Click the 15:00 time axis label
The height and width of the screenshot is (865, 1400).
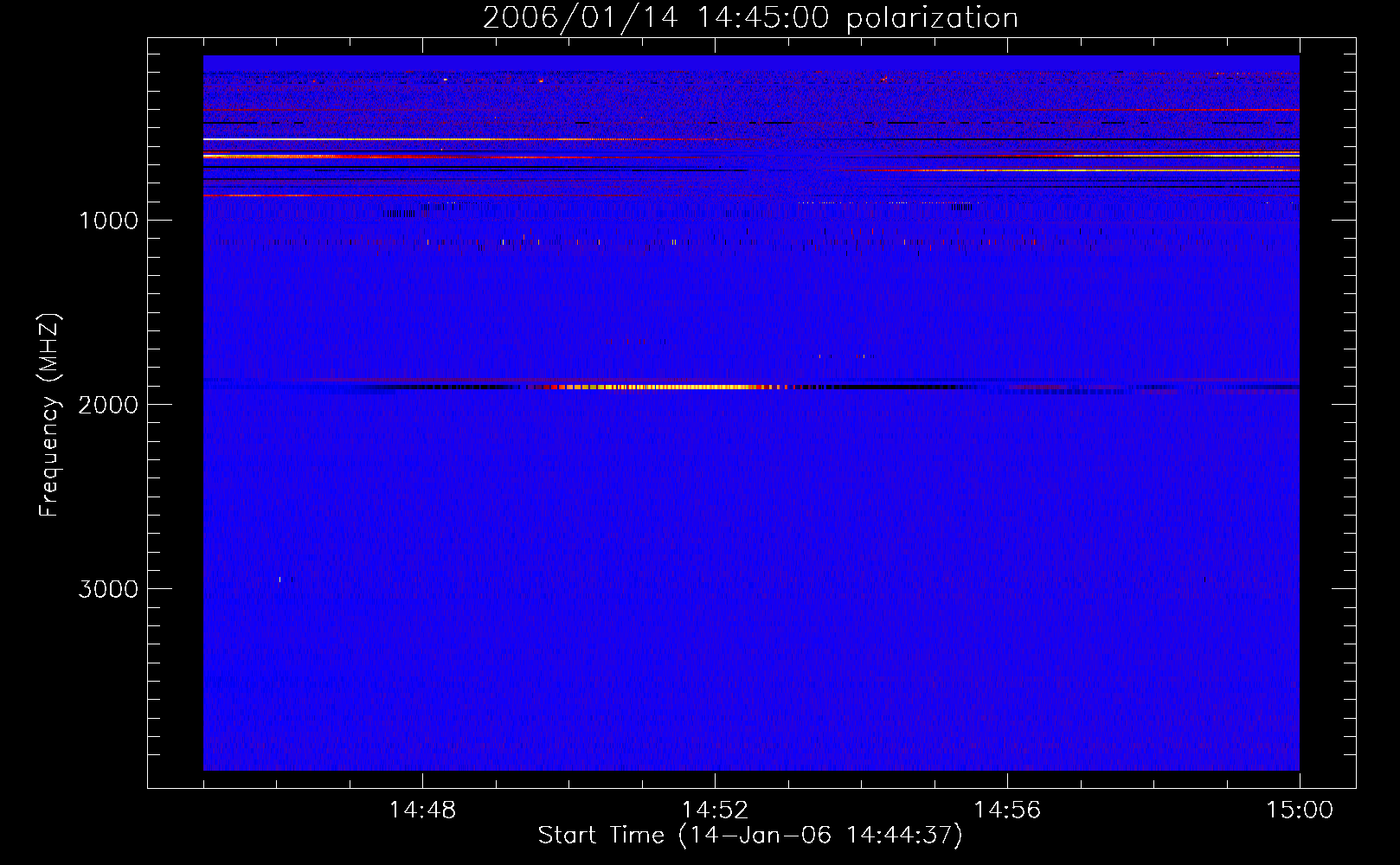tap(1300, 811)
